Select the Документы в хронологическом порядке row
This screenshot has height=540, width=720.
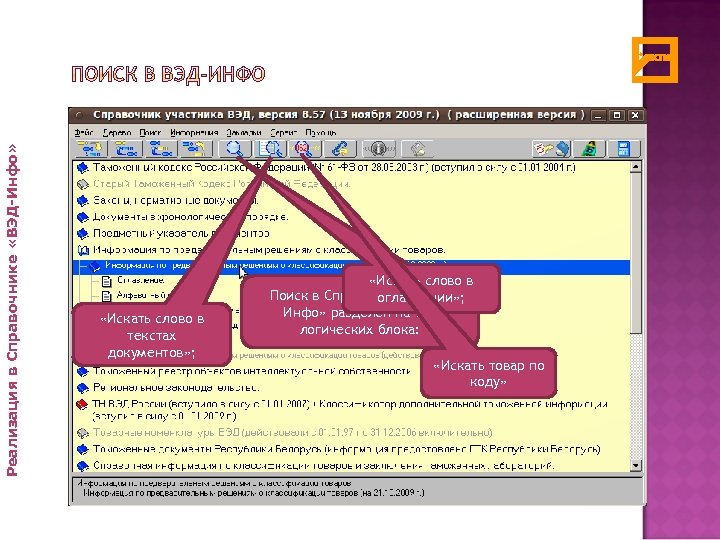pos(191,217)
